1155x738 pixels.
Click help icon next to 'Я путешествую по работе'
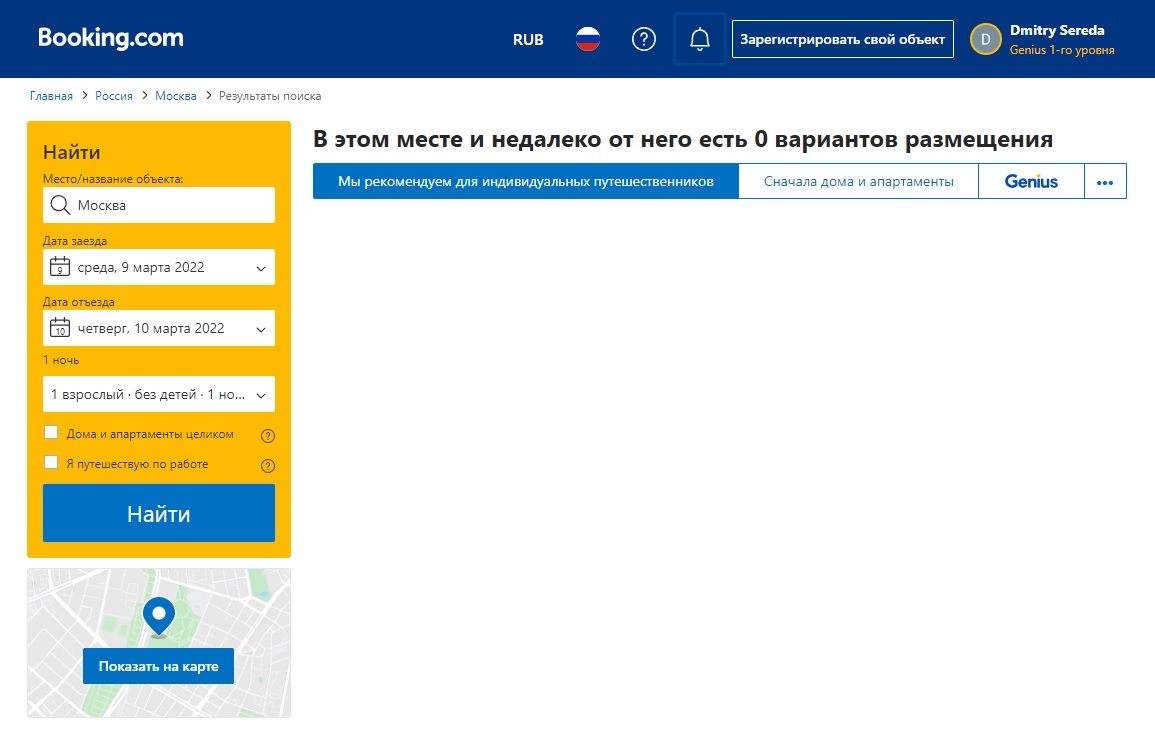[267, 465]
